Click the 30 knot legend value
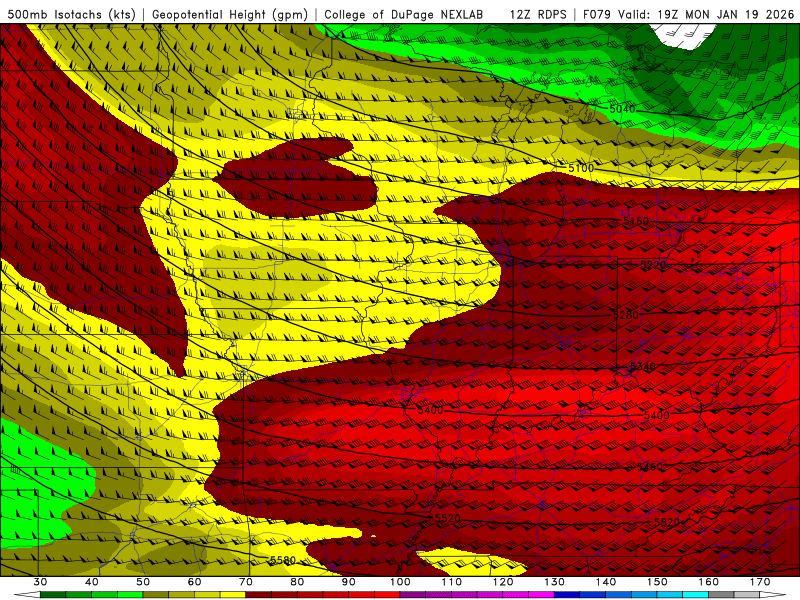 pos(40,582)
